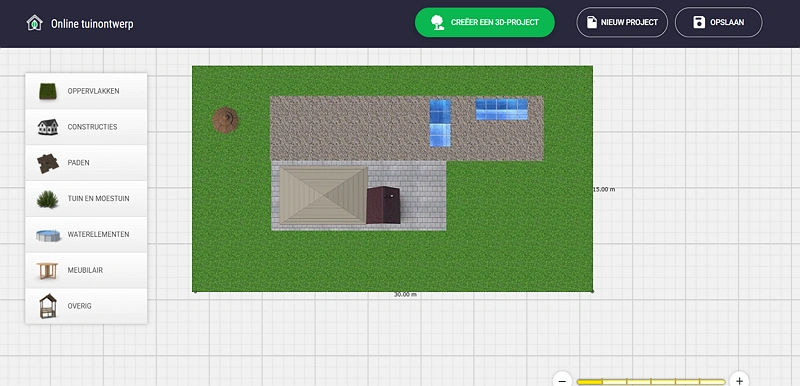The width and height of the screenshot is (800, 386).
Task: Zoom out with the minus button
Action: pos(562,381)
